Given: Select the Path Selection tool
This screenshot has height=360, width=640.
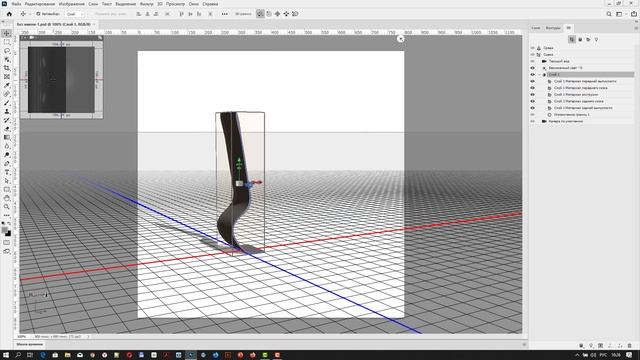Looking at the screenshot, I should (7, 181).
